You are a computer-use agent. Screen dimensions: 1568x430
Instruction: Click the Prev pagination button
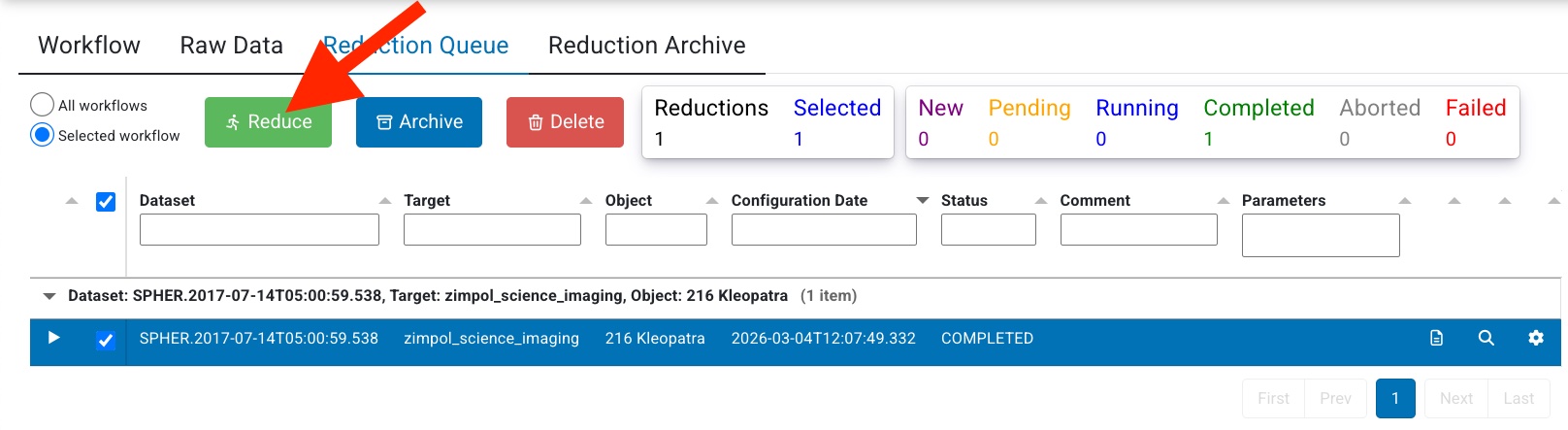point(1335,399)
